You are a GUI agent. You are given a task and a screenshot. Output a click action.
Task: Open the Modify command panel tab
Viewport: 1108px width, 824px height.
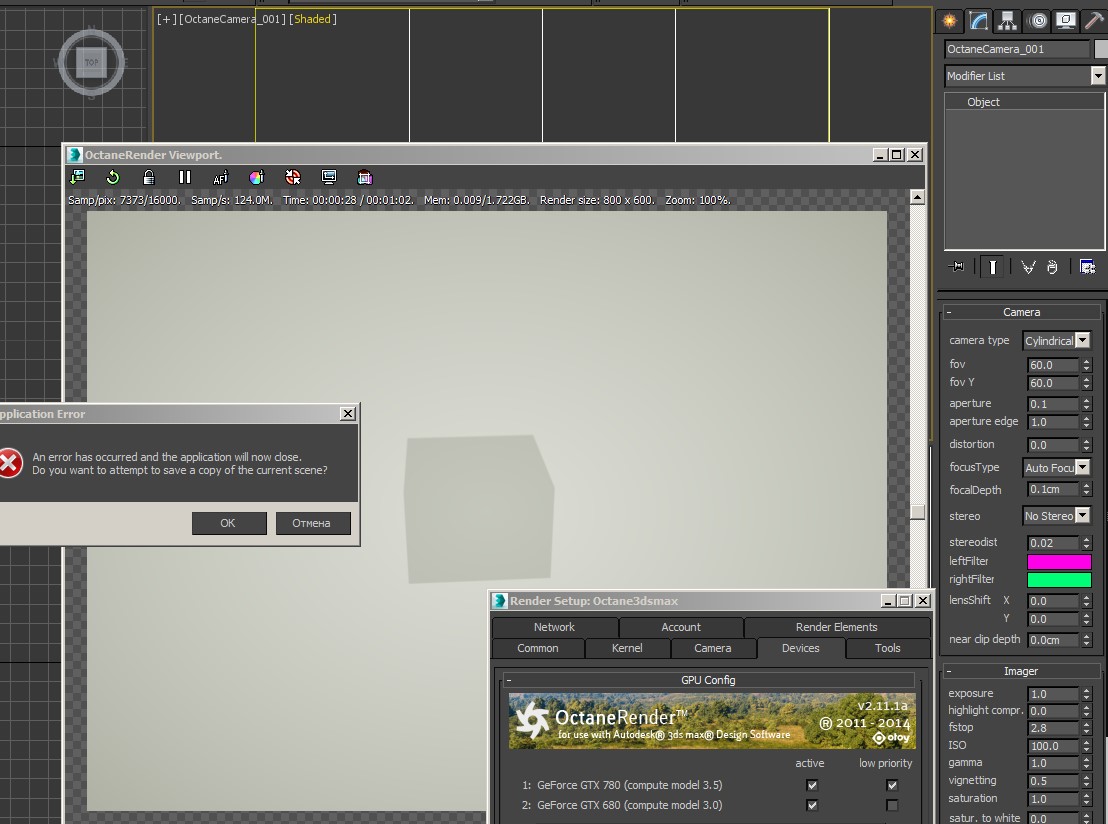click(x=979, y=20)
